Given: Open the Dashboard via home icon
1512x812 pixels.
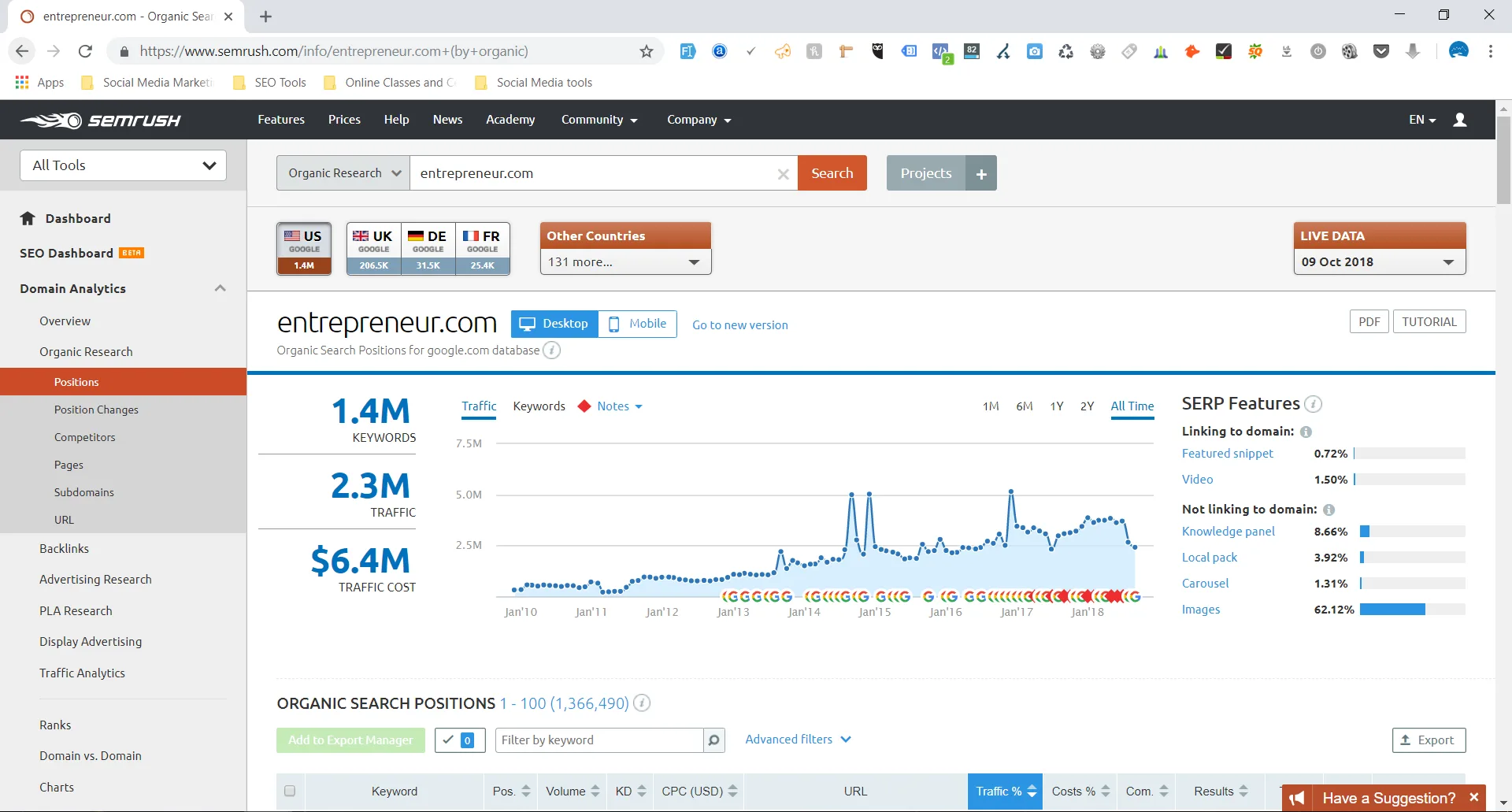Looking at the screenshot, I should (x=28, y=218).
